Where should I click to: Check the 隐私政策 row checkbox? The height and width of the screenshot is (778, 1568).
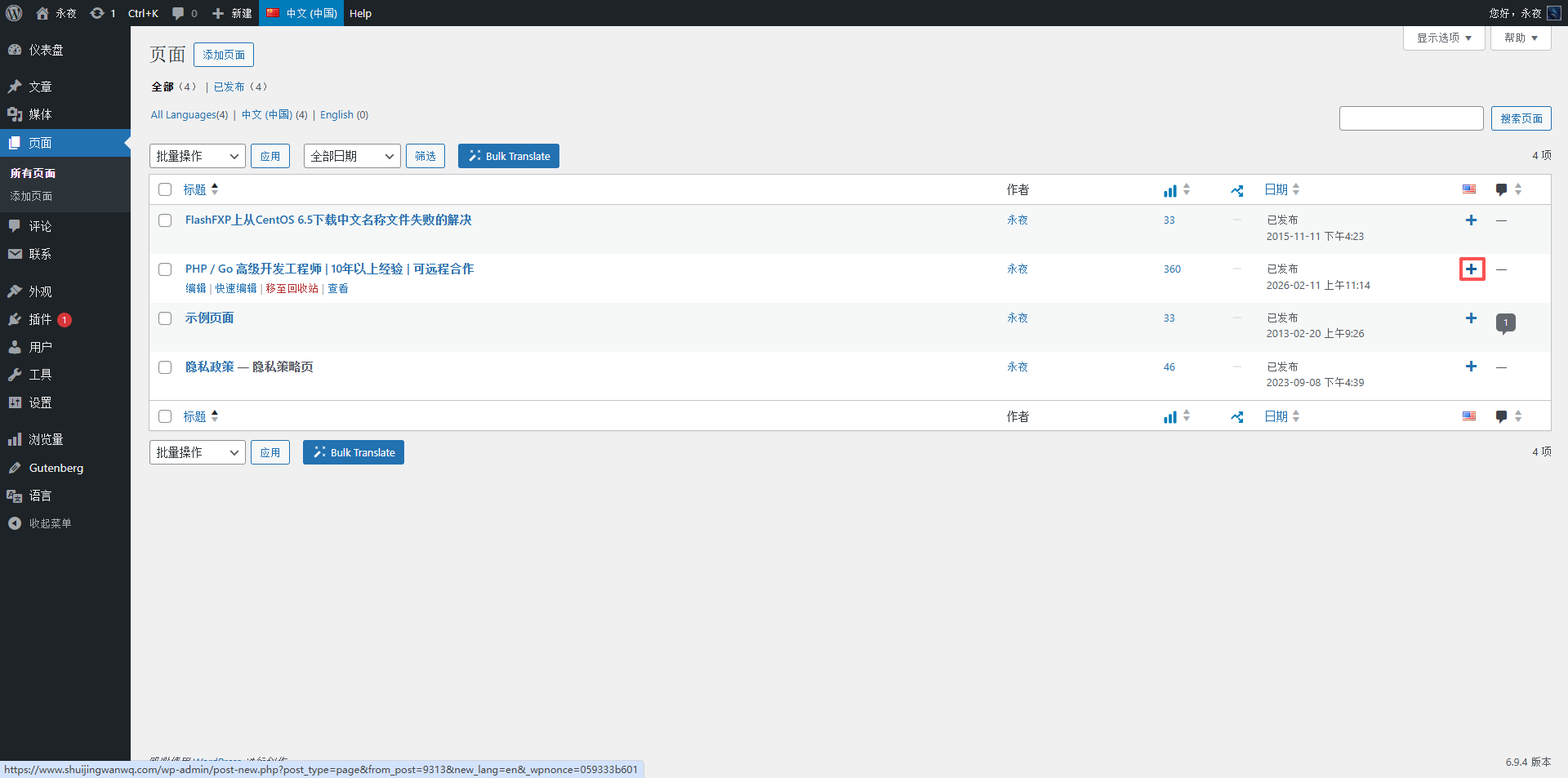click(x=165, y=367)
